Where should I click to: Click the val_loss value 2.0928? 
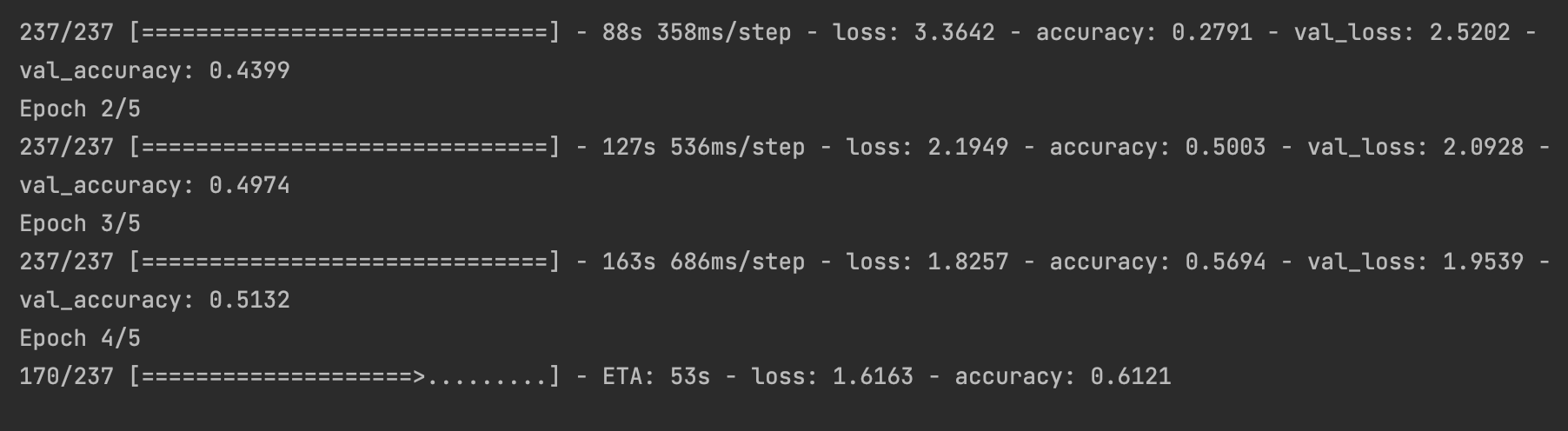pos(1483,147)
